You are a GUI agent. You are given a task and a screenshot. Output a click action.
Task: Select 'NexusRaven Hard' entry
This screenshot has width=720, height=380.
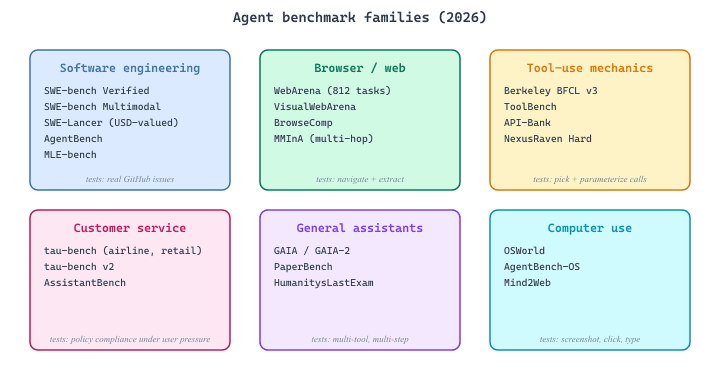tap(547, 139)
